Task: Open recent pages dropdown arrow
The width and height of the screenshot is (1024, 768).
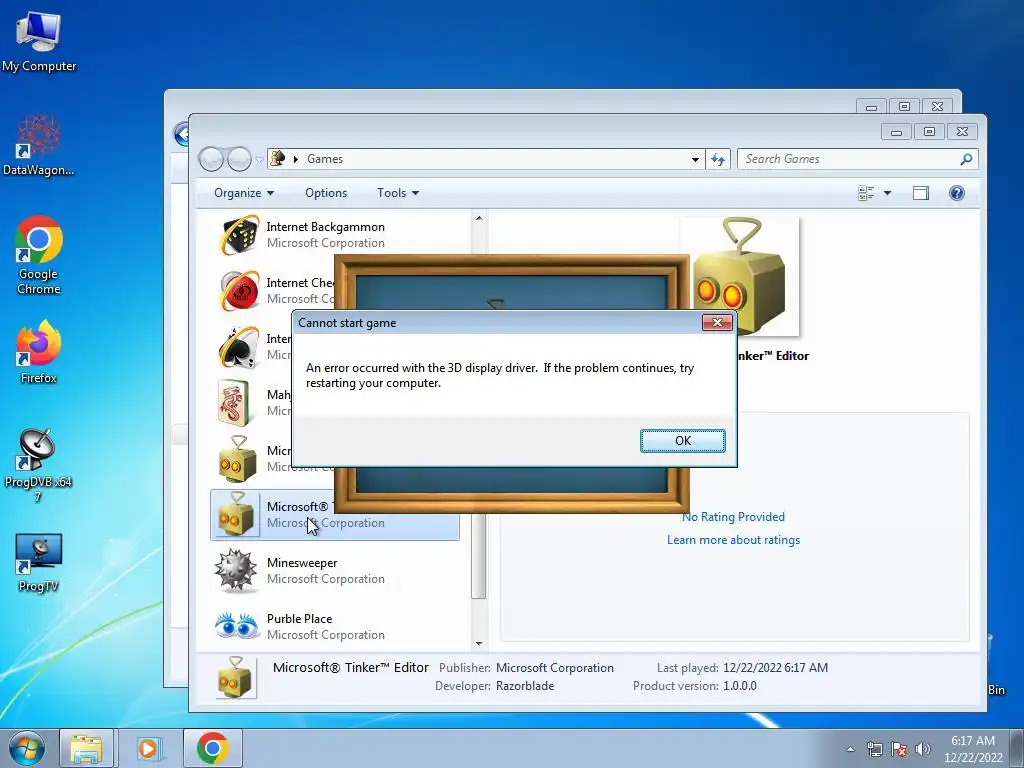Action: pos(259,159)
